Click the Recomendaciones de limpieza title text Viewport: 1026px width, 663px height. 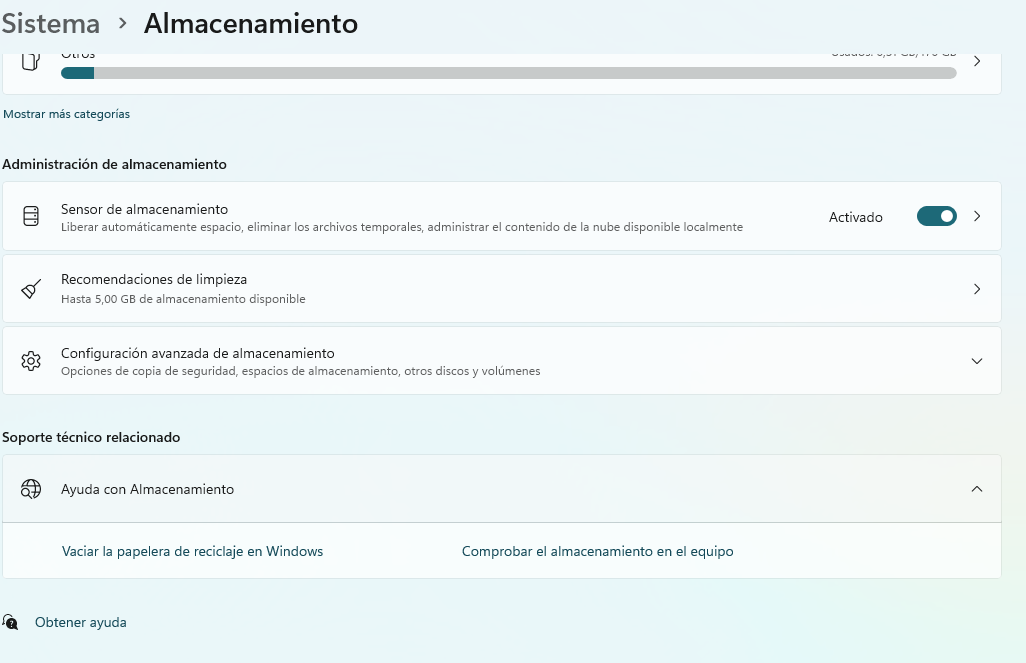[x=154, y=279]
